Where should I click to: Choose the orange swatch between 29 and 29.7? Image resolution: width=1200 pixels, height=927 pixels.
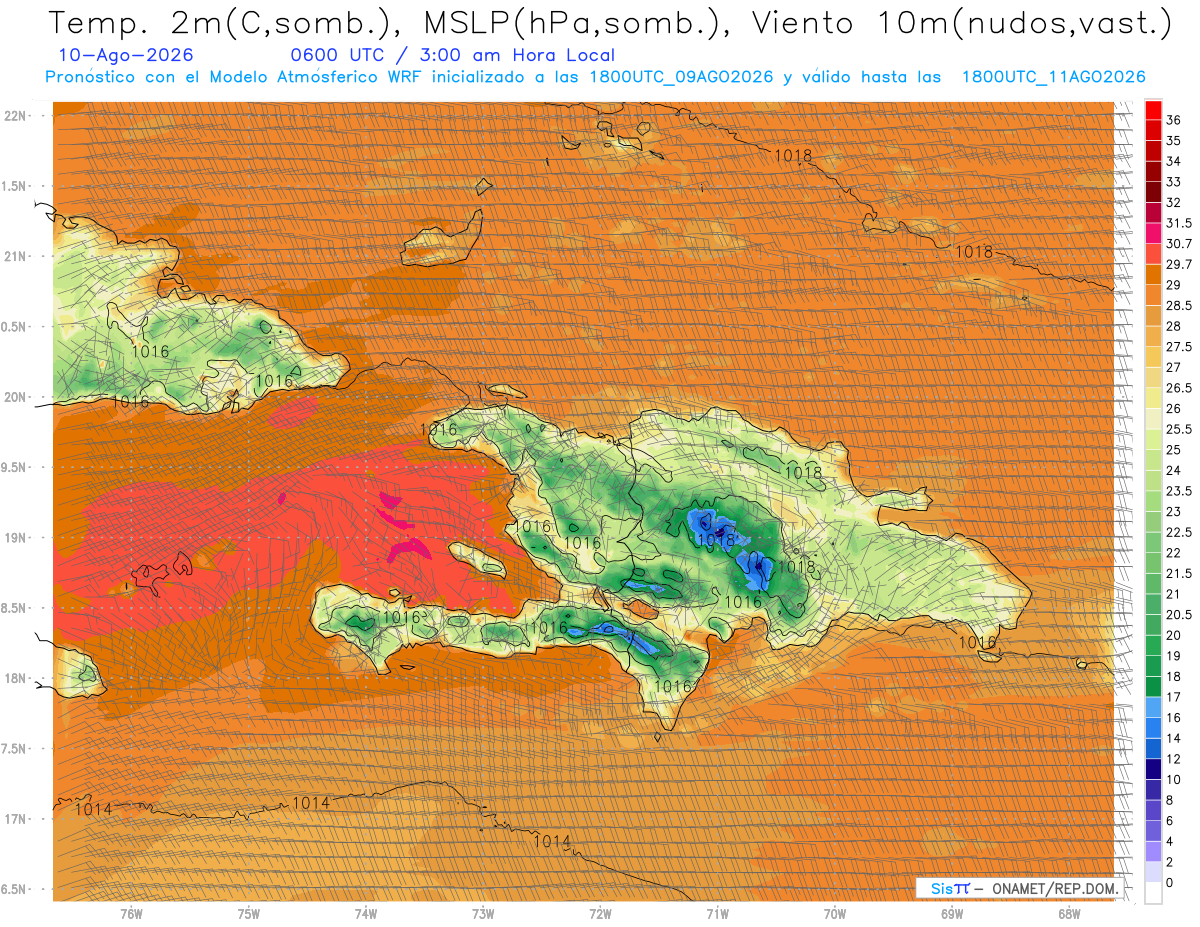1153,274
